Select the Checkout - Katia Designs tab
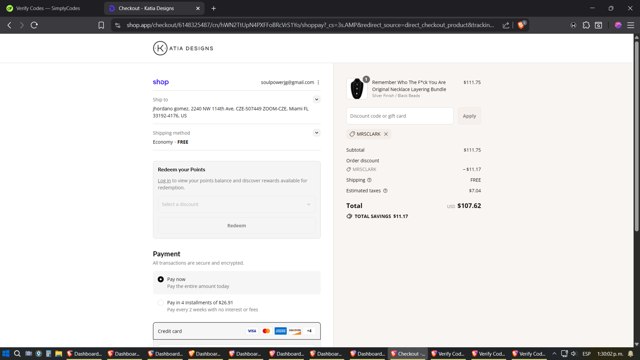Image resolution: width=640 pixels, height=360 pixels. point(154,8)
